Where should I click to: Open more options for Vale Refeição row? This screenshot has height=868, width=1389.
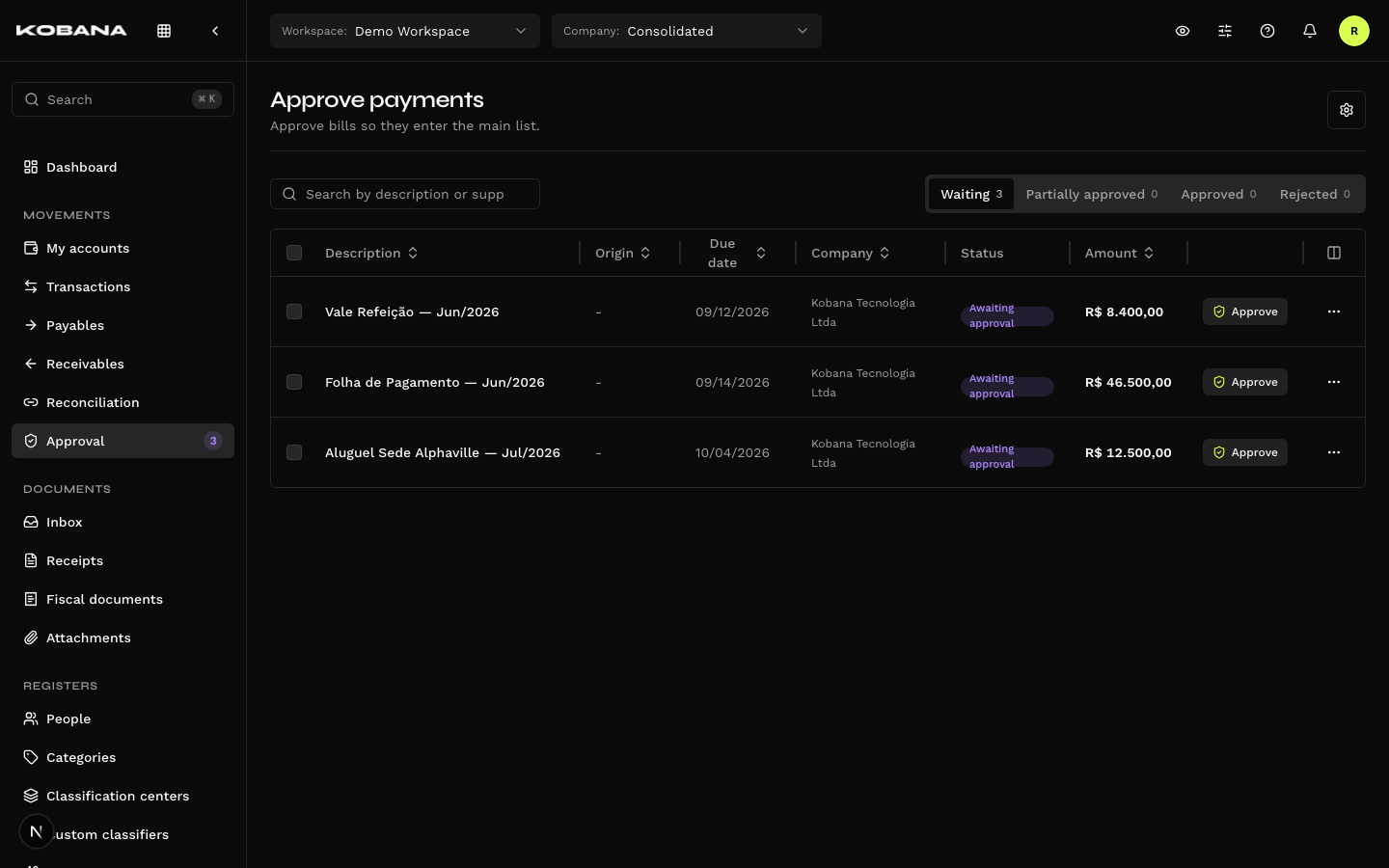[x=1334, y=312]
